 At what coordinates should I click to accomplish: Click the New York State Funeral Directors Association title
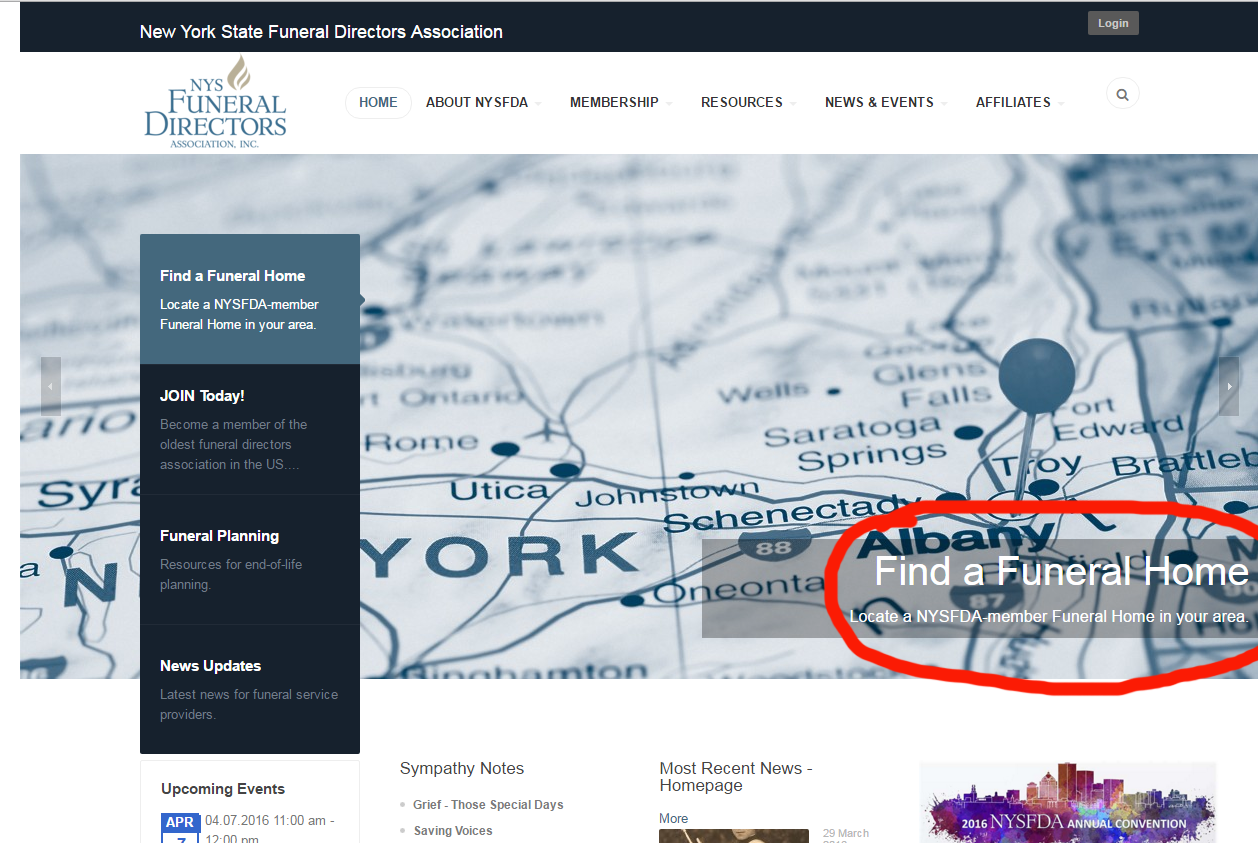(x=321, y=32)
